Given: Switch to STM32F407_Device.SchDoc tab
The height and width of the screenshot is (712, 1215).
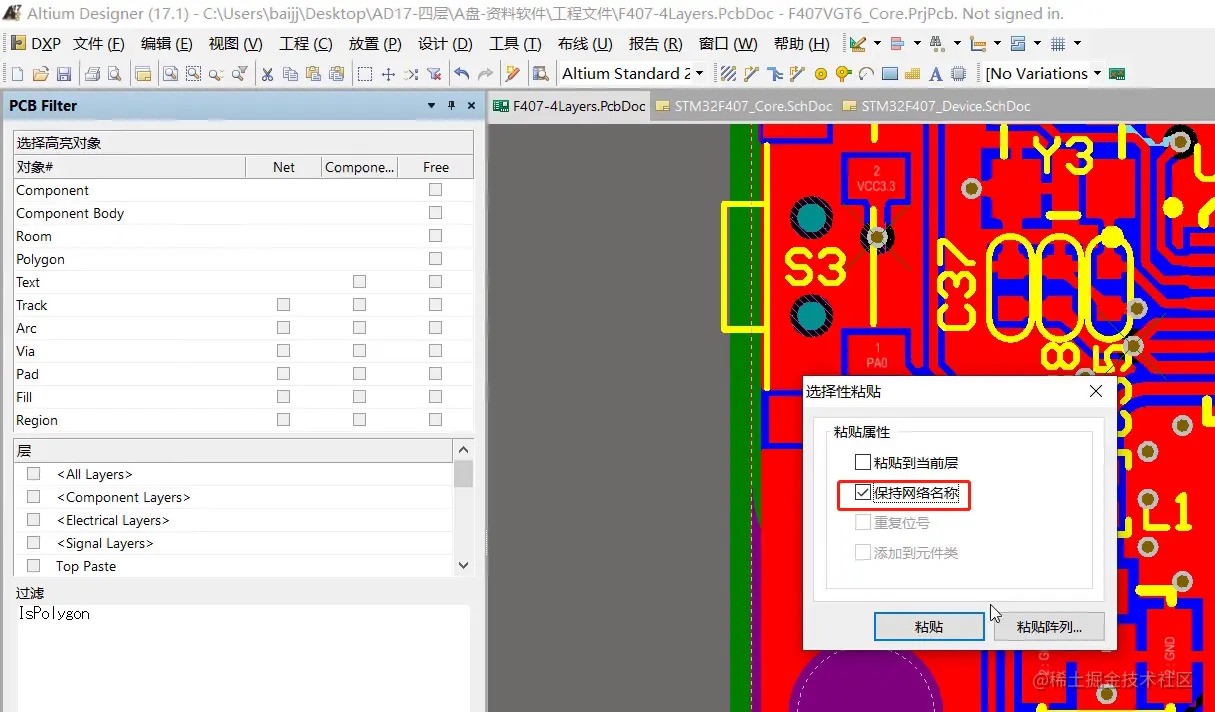Looking at the screenshot, I should [936, 106].
